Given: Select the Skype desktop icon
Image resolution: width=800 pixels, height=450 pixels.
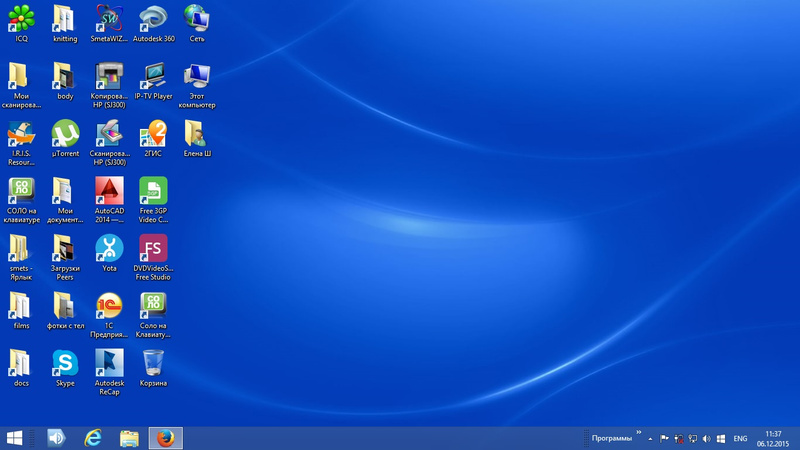Looking at the screenshot, I should coord(65,363).
